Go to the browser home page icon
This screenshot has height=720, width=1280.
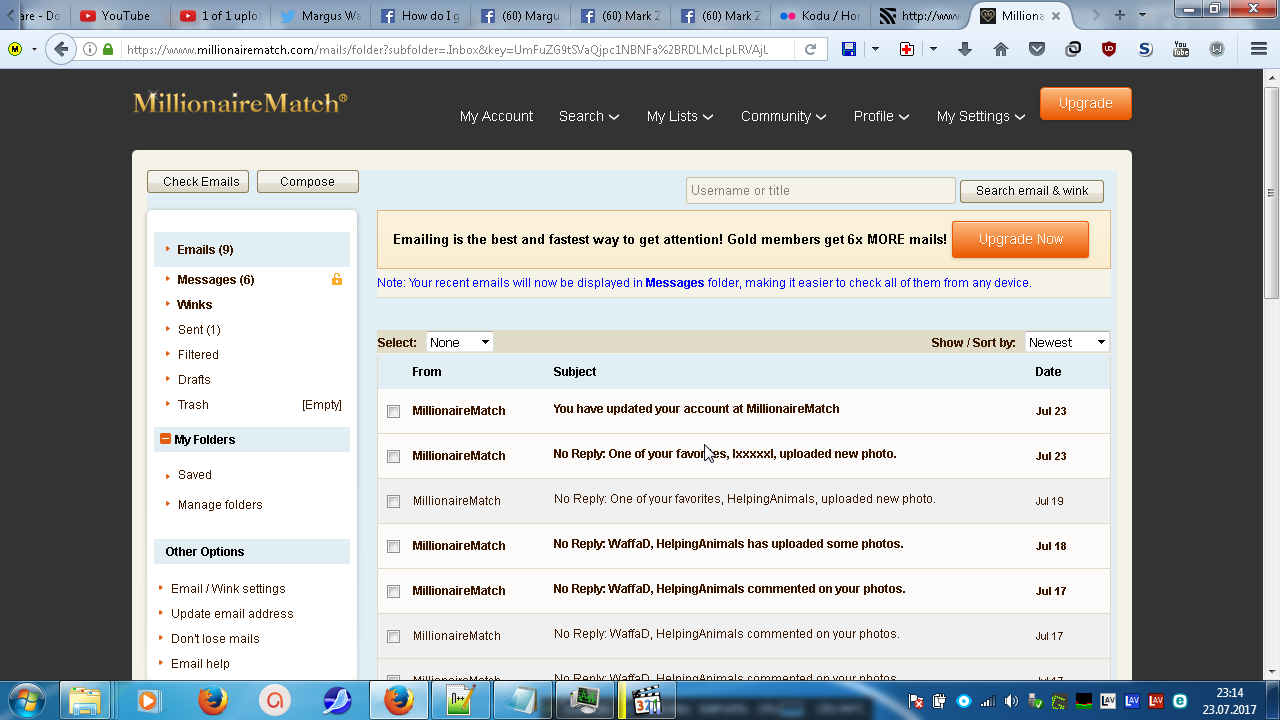coord(1001,49)
